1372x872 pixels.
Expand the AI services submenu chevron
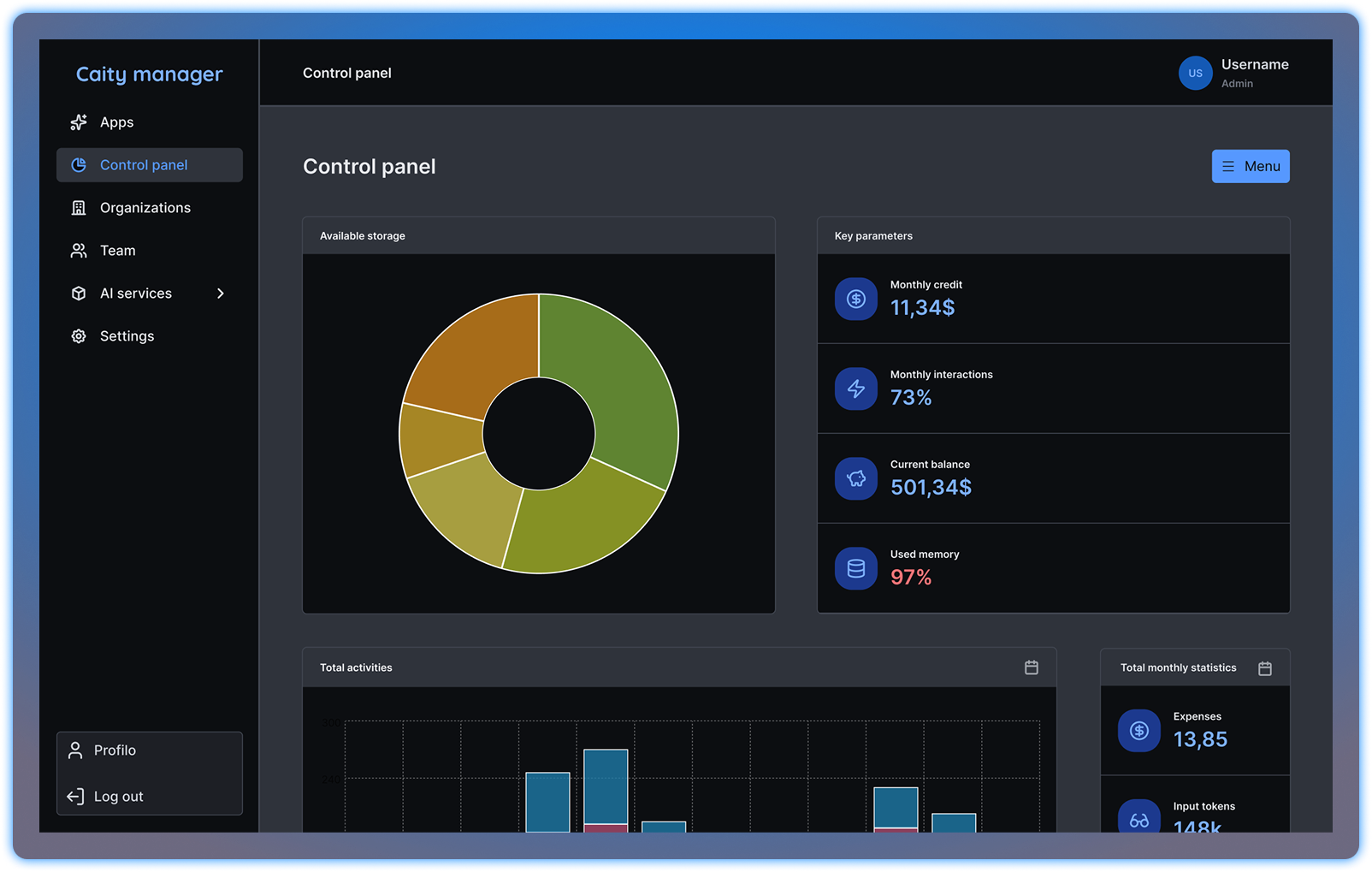tap(221, 294)
